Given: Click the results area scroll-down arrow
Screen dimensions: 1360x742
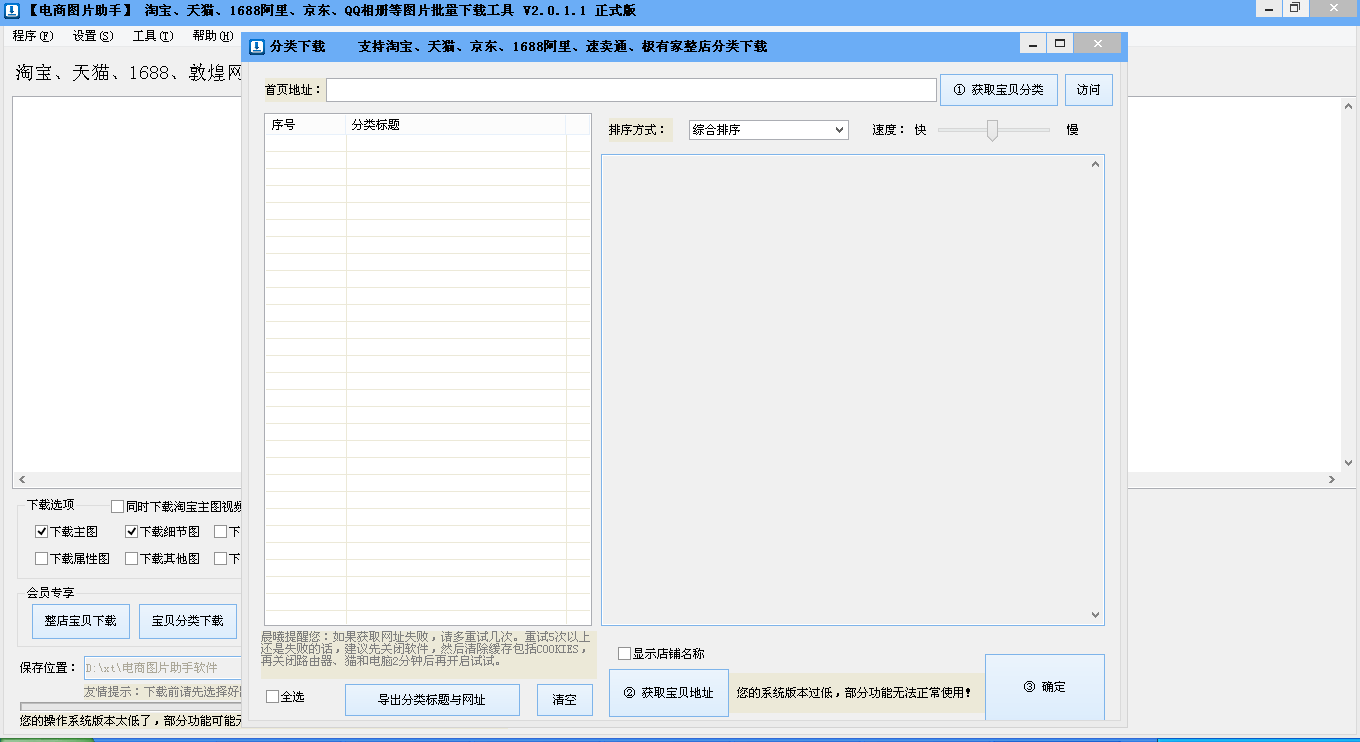Looking at the screenshot, I should [1095, 615].
